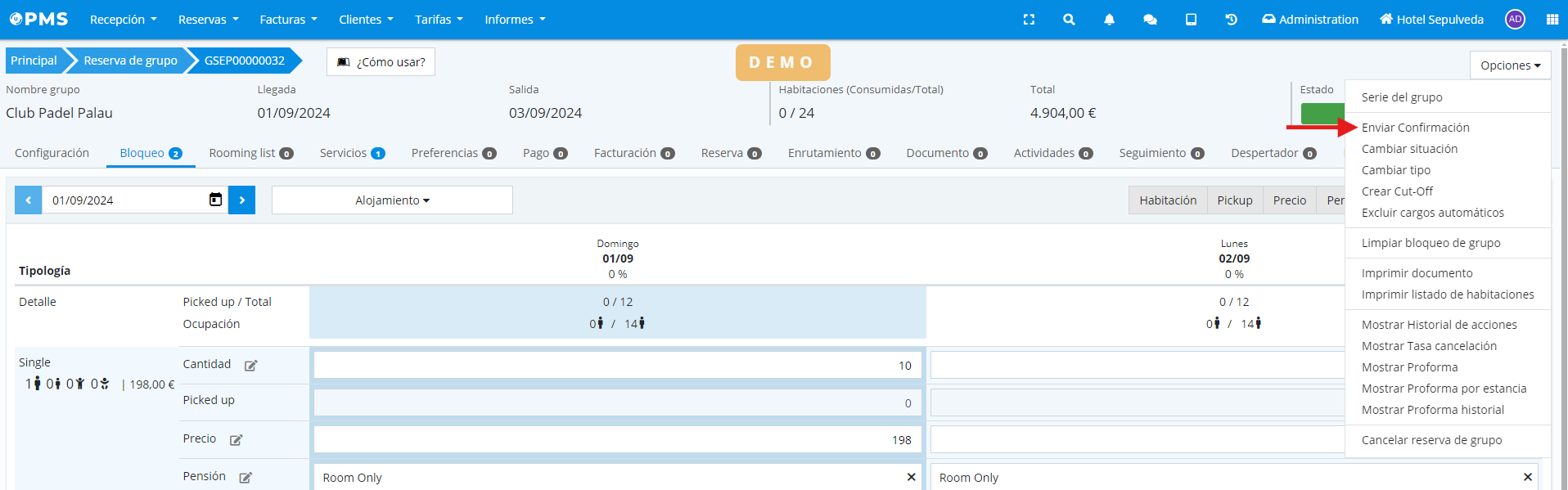
Task: Switch to the Pickup view button
Action: click(1234, 200)
